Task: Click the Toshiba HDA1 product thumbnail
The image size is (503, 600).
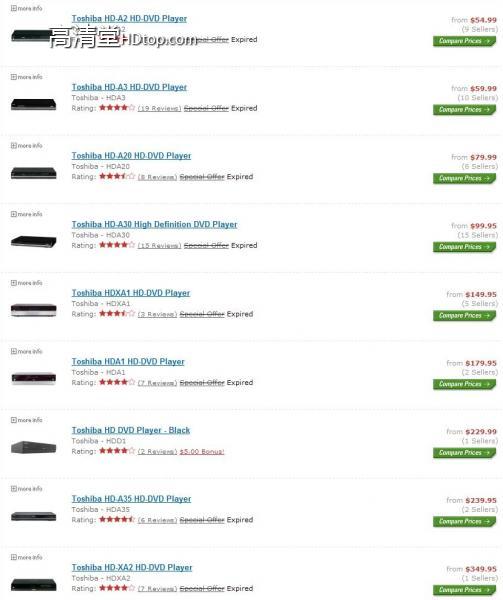Action: click(34, 378)
